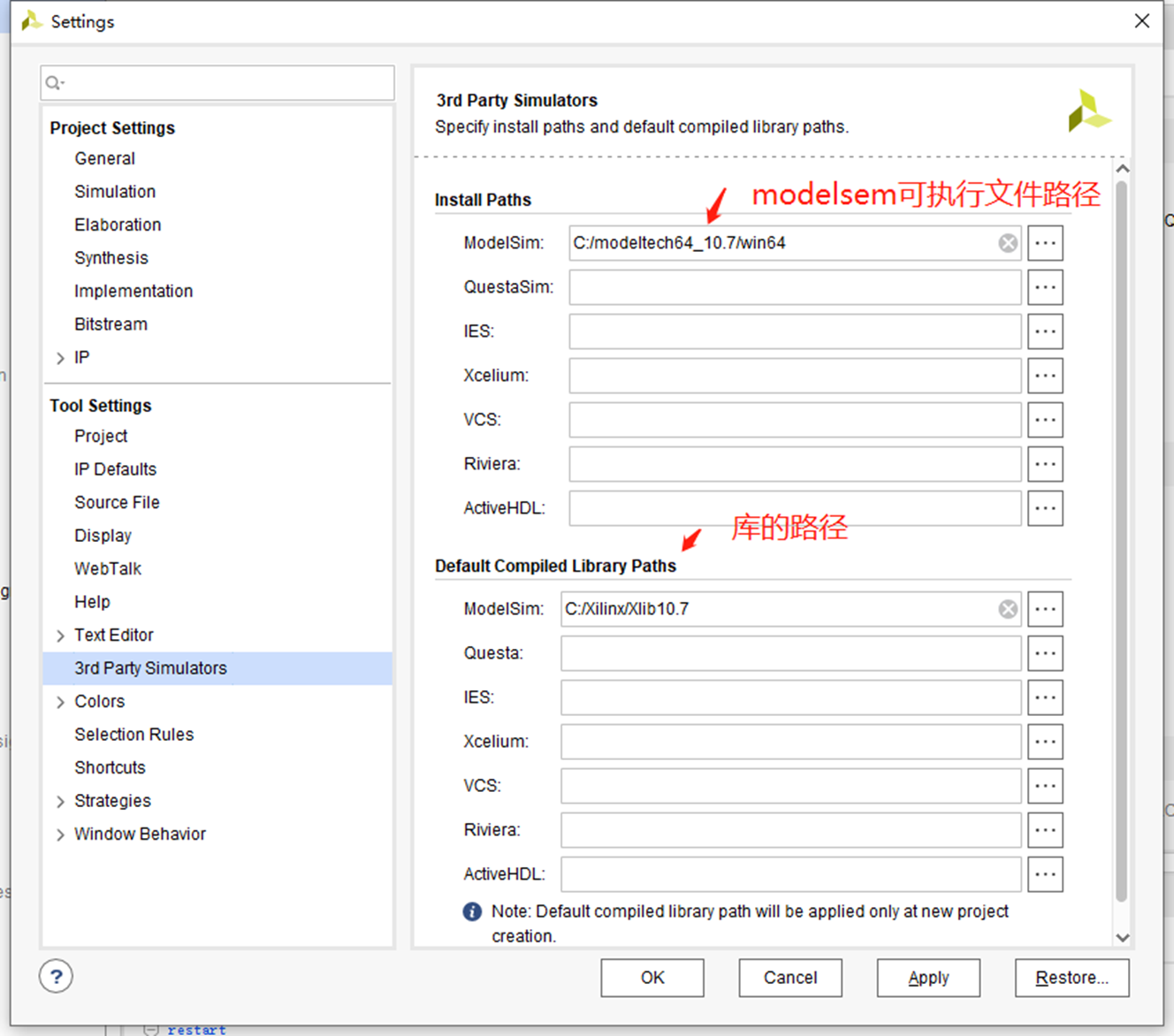
Task: Expand the Colors settings section
Action: pos(59,701)
